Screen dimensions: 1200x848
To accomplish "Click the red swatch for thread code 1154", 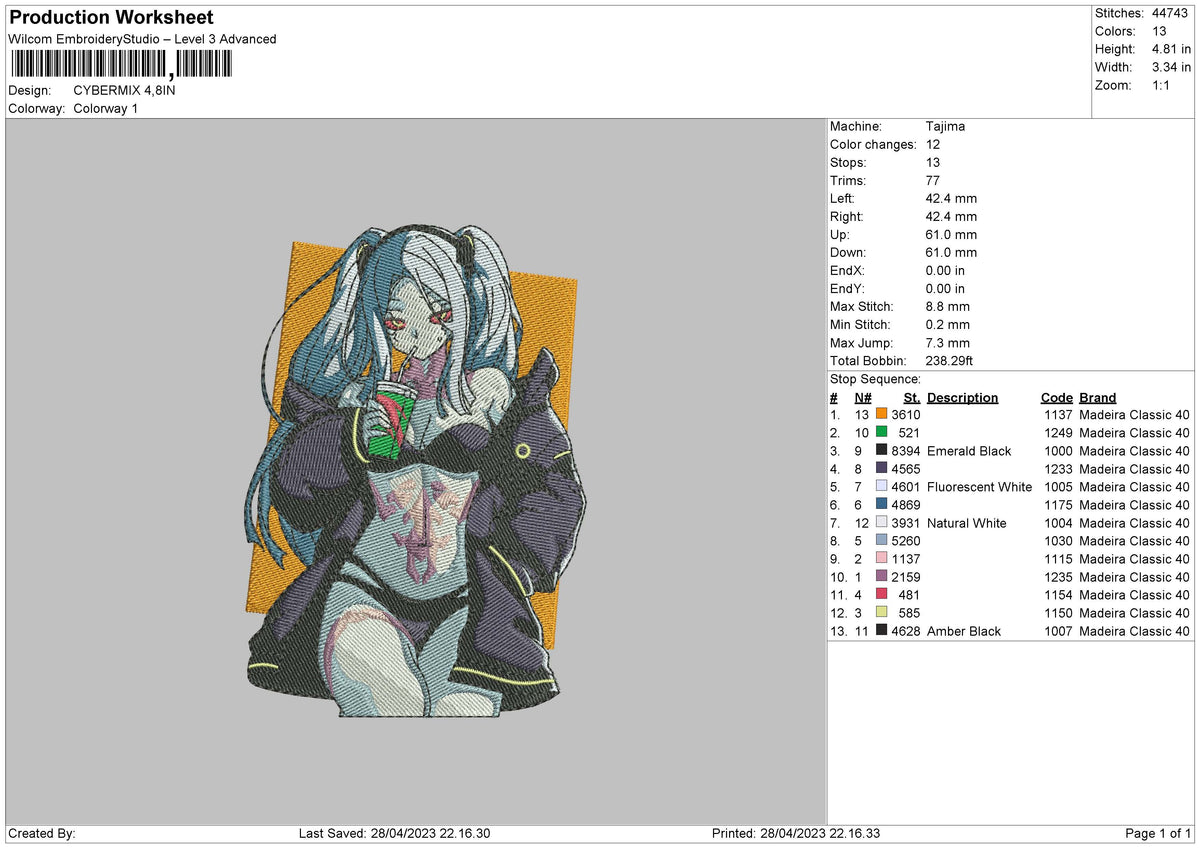I will (x=881, y=594).
